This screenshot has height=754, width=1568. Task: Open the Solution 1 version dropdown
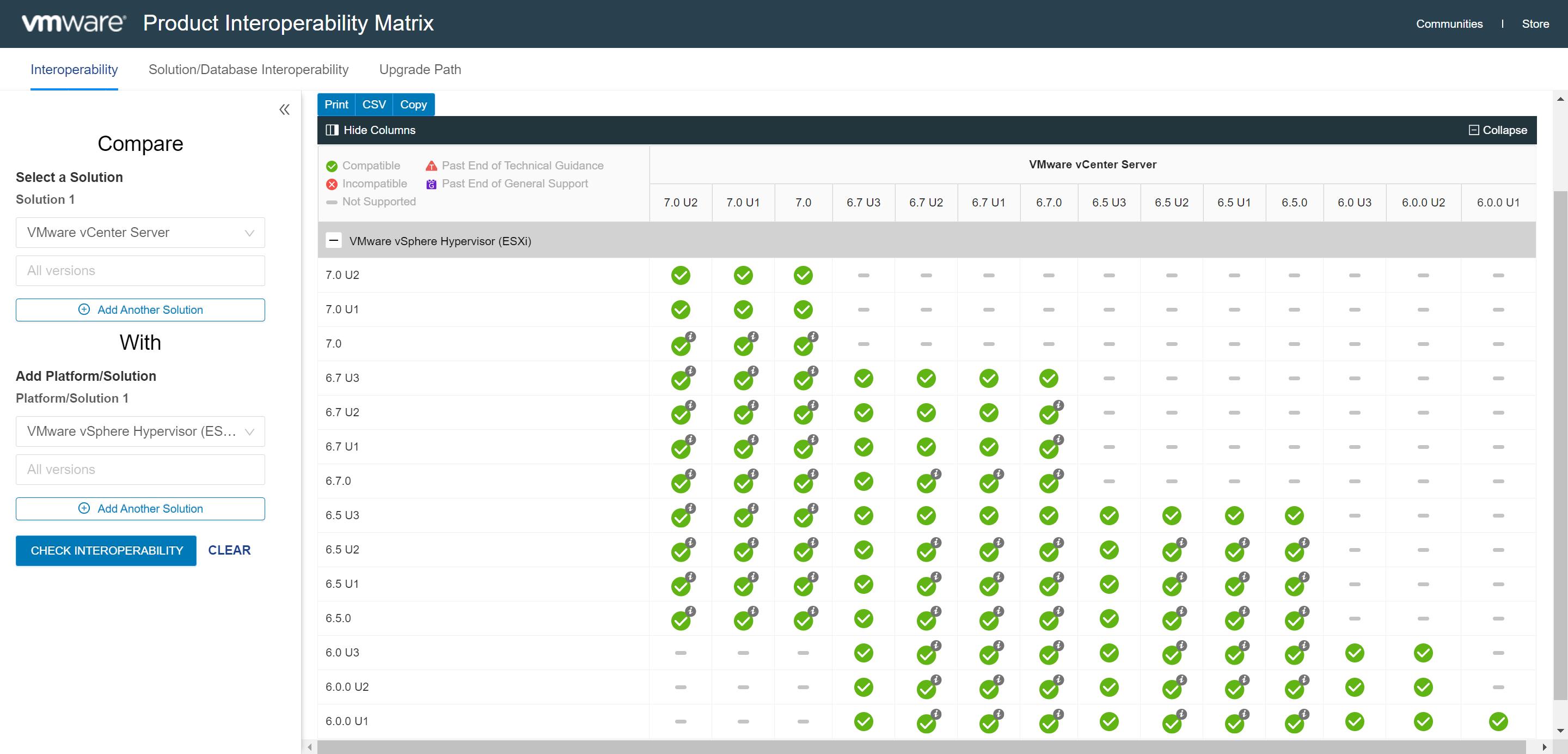[141, 270]
